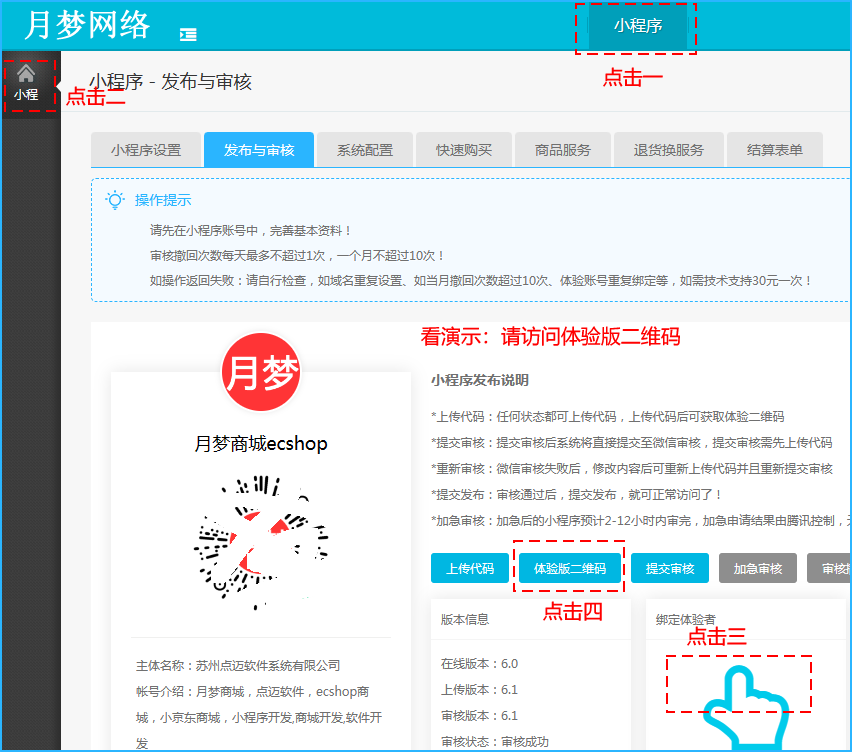The image size is (852, 752).
Task: Click the 审核状态：审核成功 line
Action: click(x=495, y=742)
